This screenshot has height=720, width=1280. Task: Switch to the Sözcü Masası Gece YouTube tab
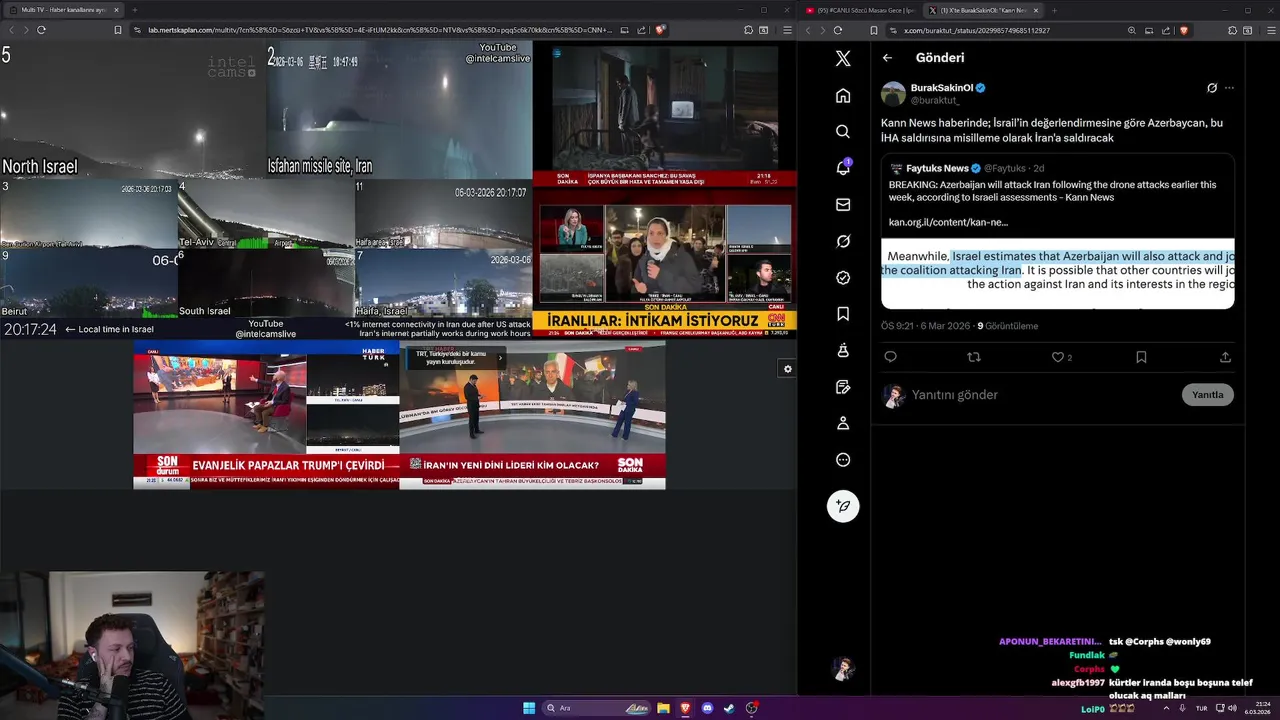click(860, 10)
